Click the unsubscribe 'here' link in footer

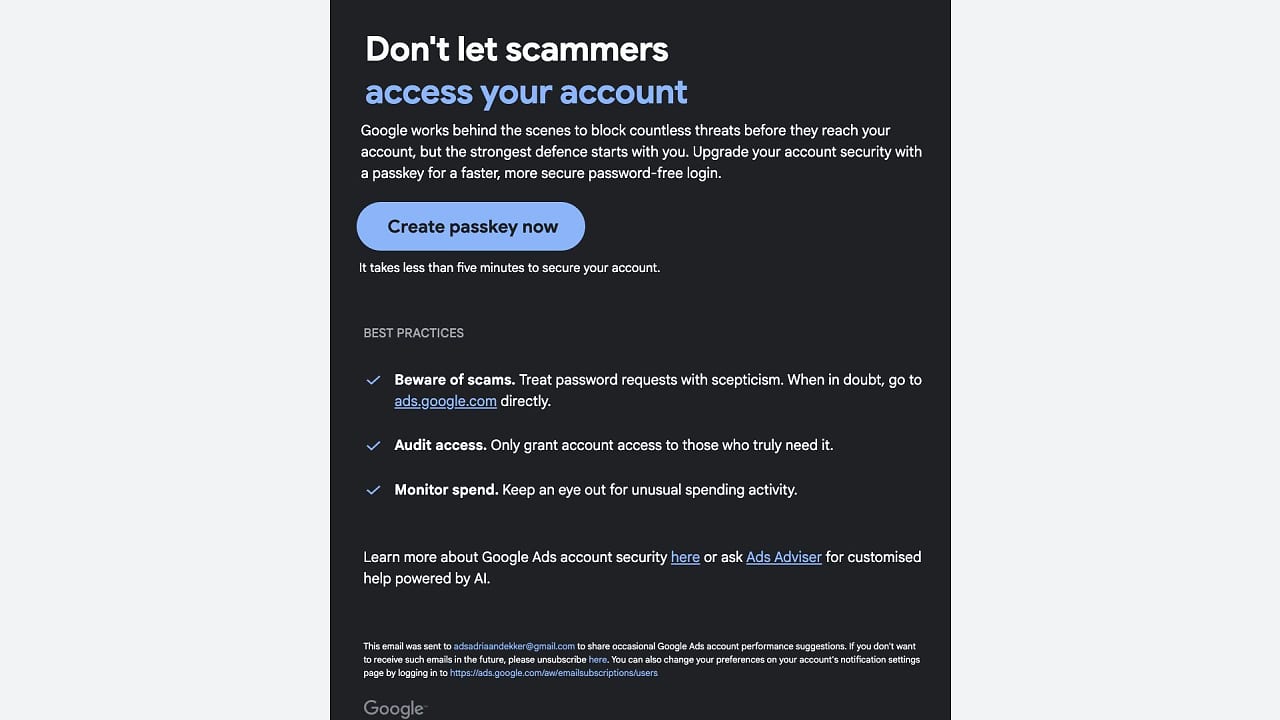pyautogui.click(x=597, y=660)
